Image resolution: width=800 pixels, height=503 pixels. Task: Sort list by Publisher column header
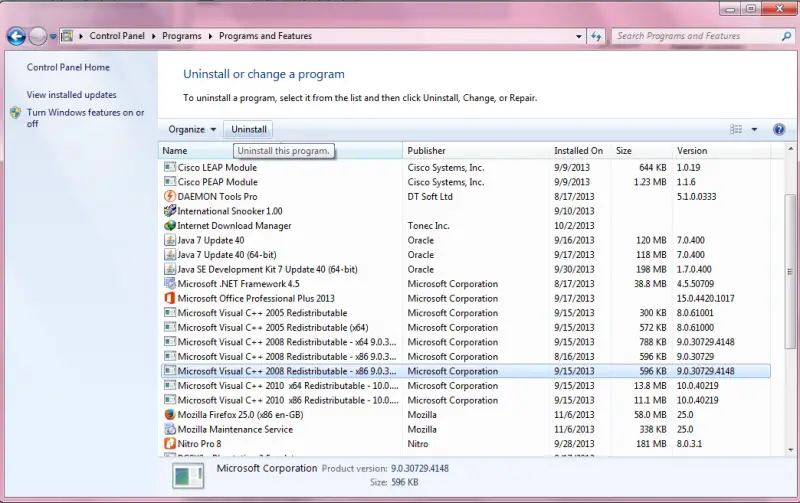[476, 151]
